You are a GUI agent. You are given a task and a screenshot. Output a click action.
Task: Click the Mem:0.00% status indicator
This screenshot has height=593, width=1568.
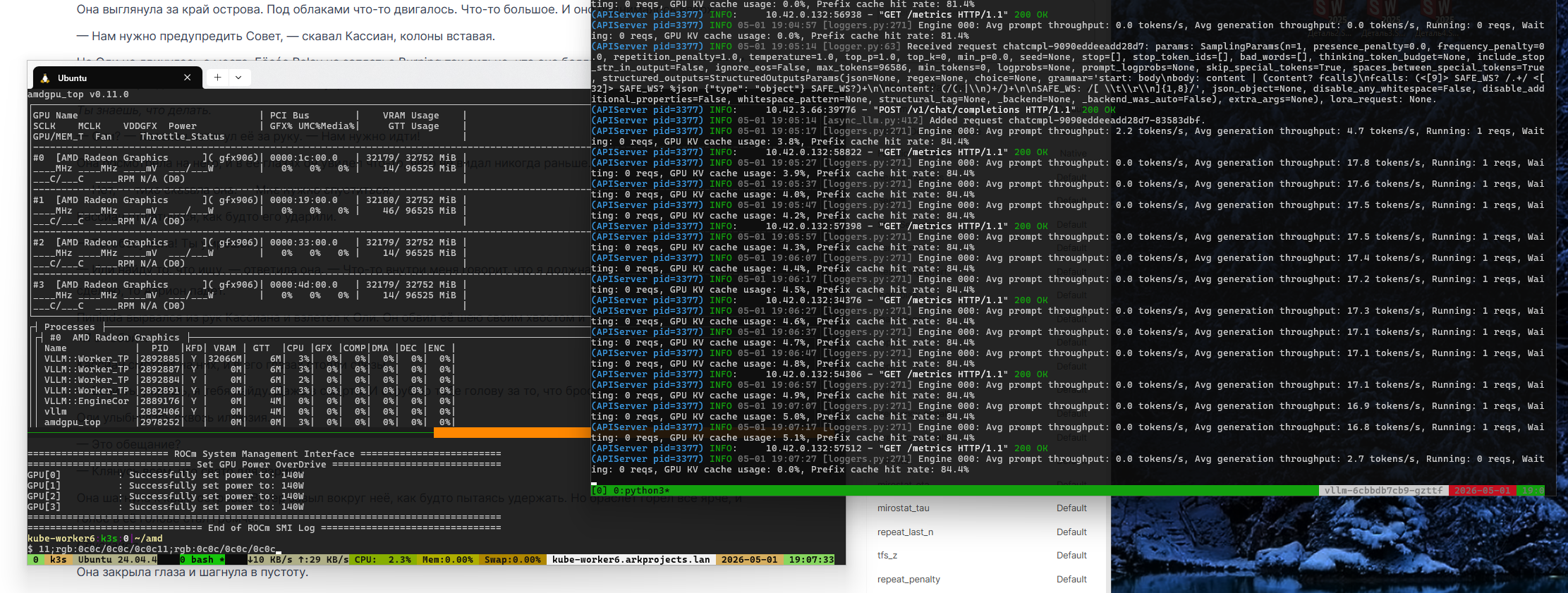point(447,560)
